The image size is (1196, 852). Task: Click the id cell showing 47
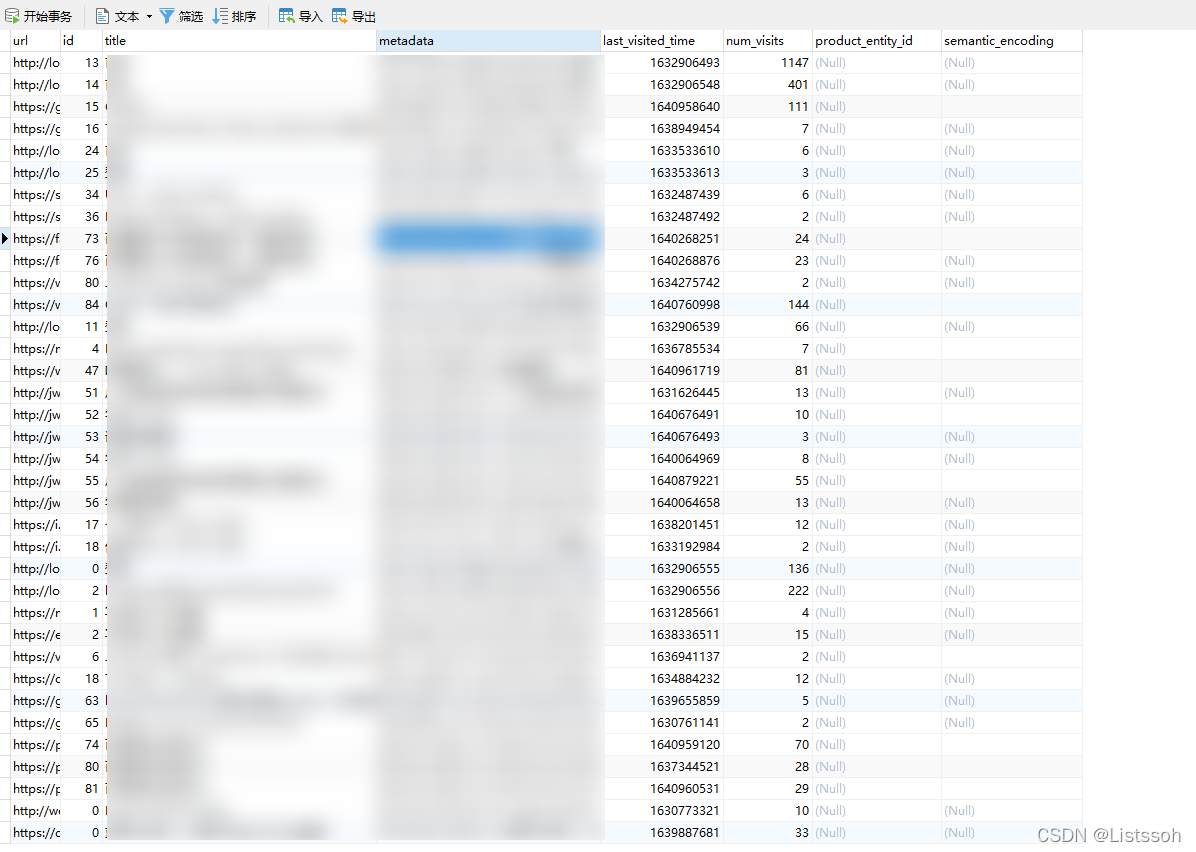click(x=82, y=371)
